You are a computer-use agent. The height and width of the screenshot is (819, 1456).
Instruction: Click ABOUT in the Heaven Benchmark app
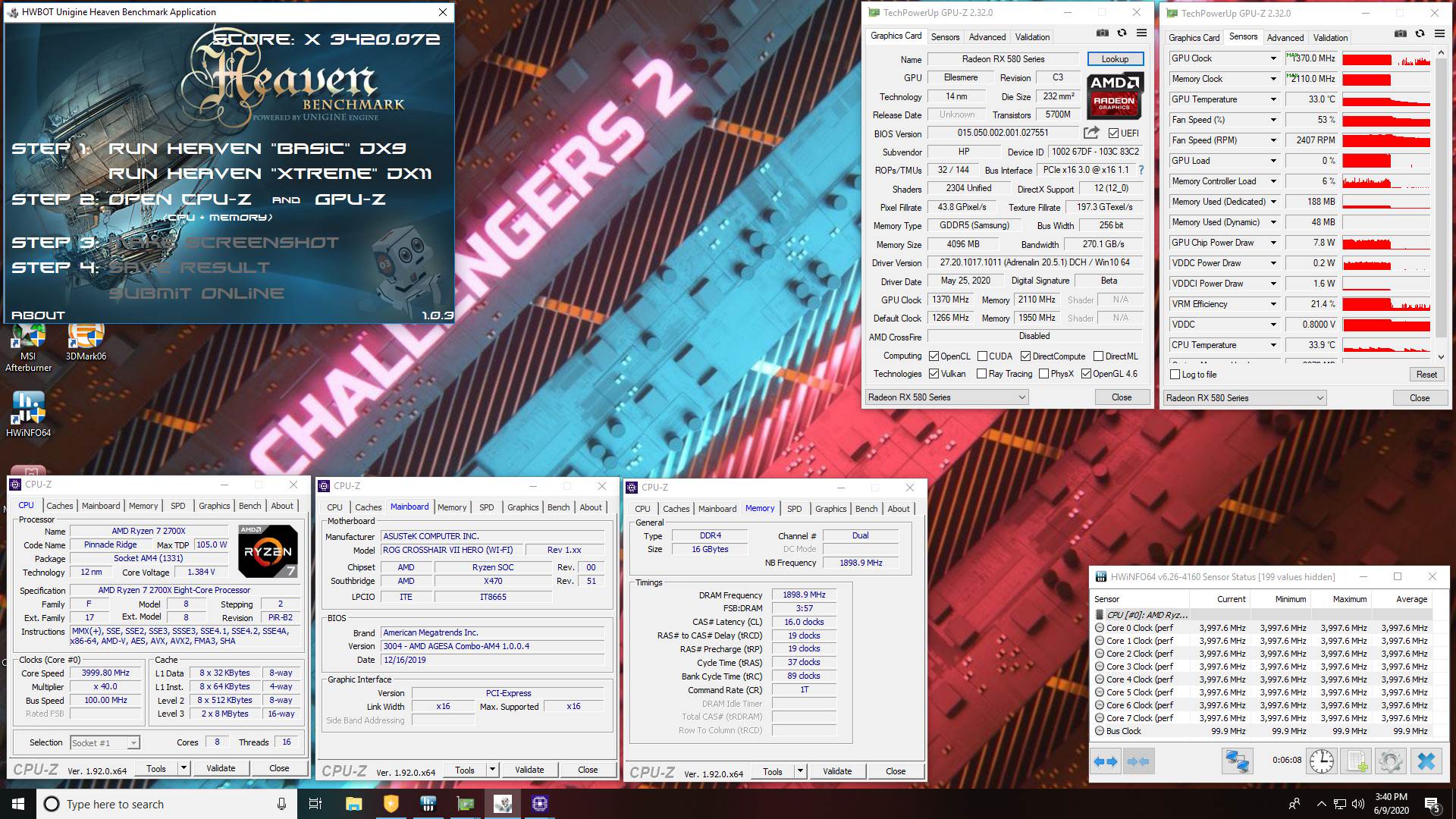point(38,315)
